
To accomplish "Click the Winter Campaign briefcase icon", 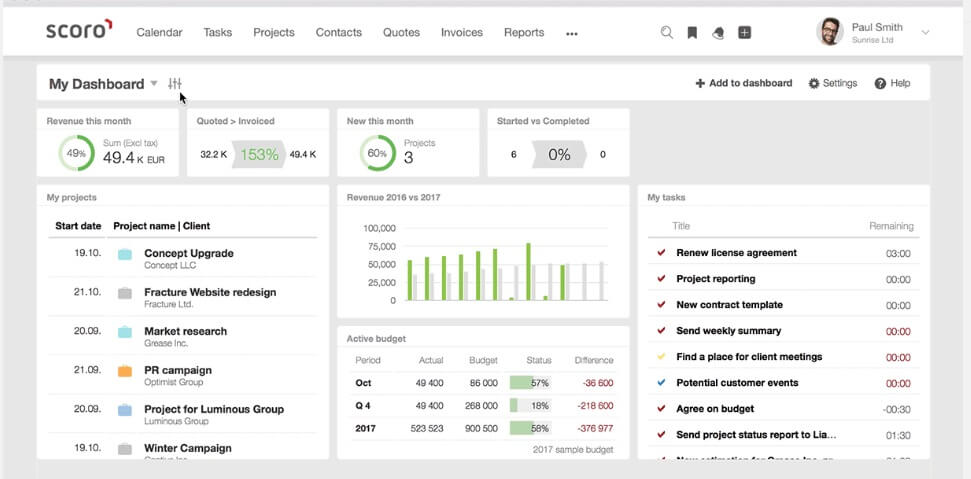I will (x=124, y=449).
